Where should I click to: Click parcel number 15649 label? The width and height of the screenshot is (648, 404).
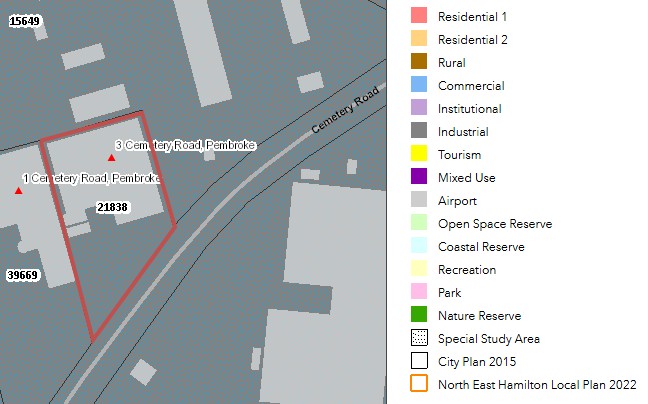pyautogui.click(x=24, y=20)
